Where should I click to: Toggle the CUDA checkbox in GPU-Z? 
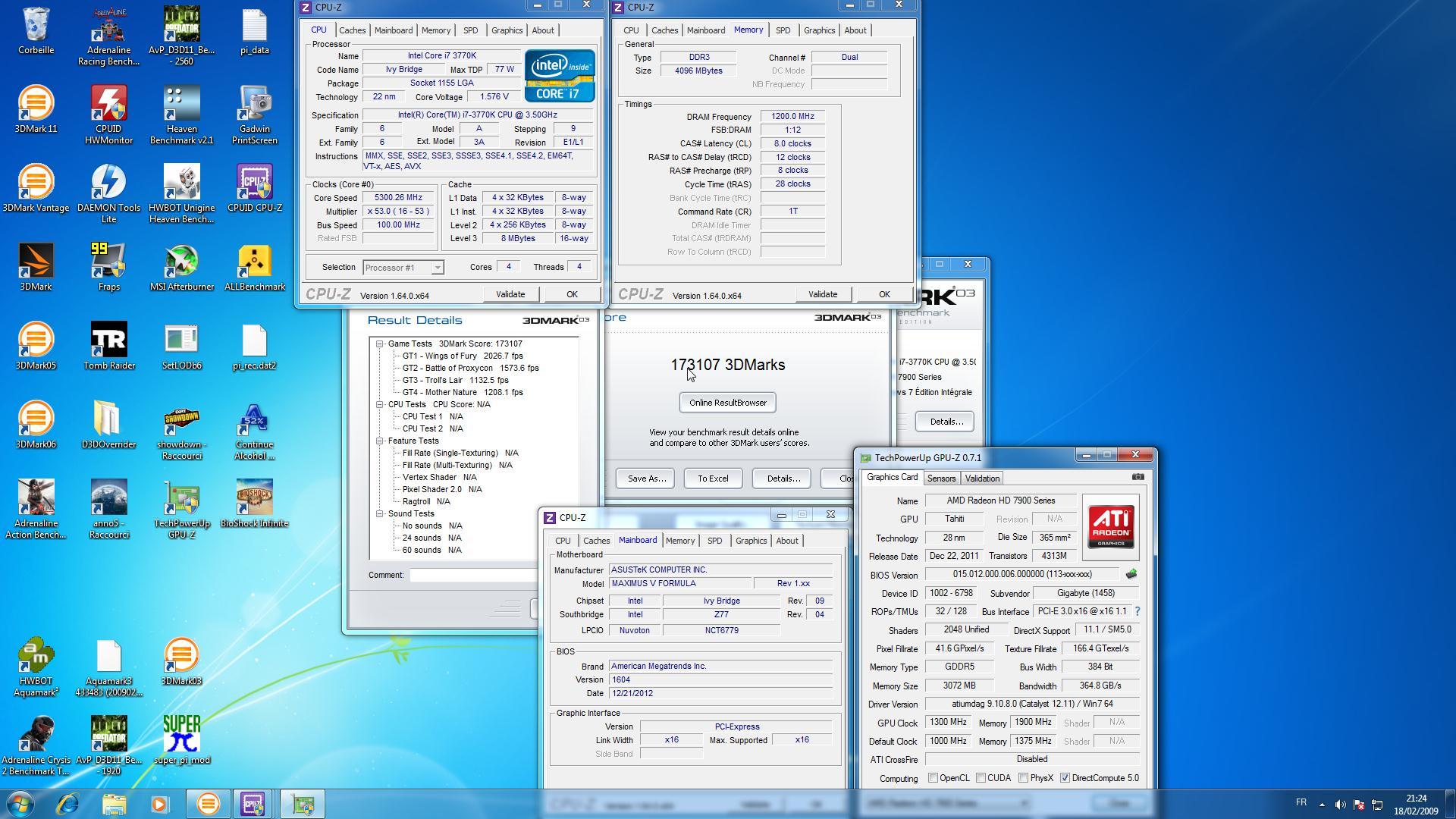pos(981,778)
